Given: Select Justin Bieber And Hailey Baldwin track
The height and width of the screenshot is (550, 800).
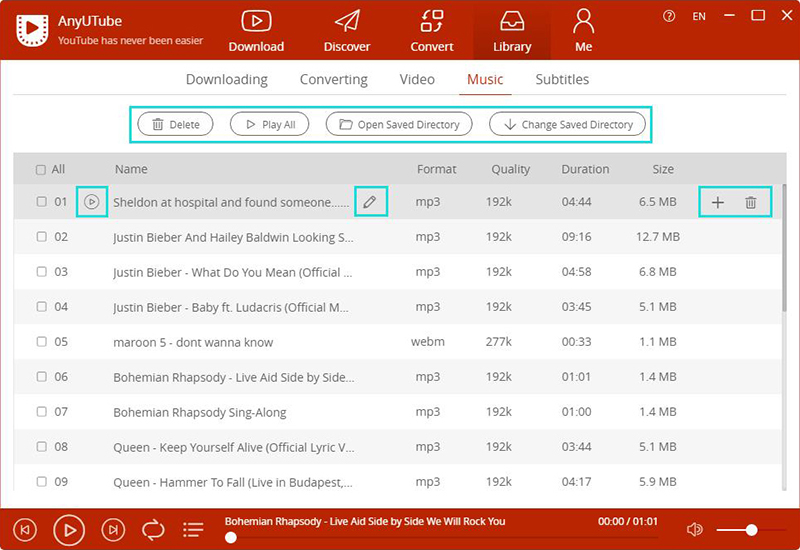Looking at the screenshot, I should click(233, 237).
